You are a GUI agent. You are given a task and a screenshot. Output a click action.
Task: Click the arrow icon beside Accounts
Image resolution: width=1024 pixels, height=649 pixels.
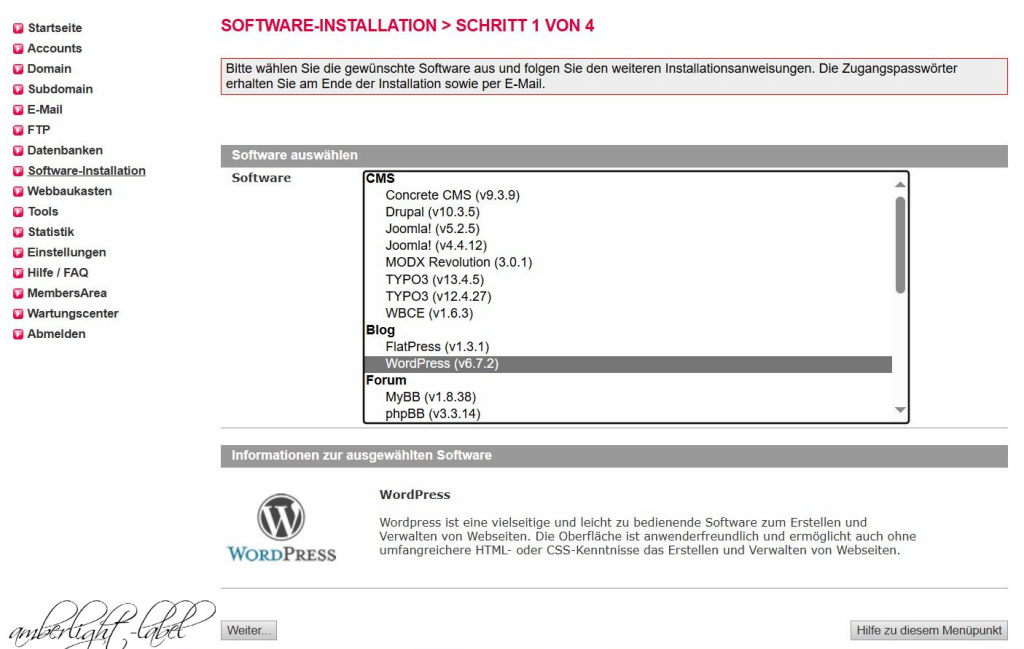[18, 48]
